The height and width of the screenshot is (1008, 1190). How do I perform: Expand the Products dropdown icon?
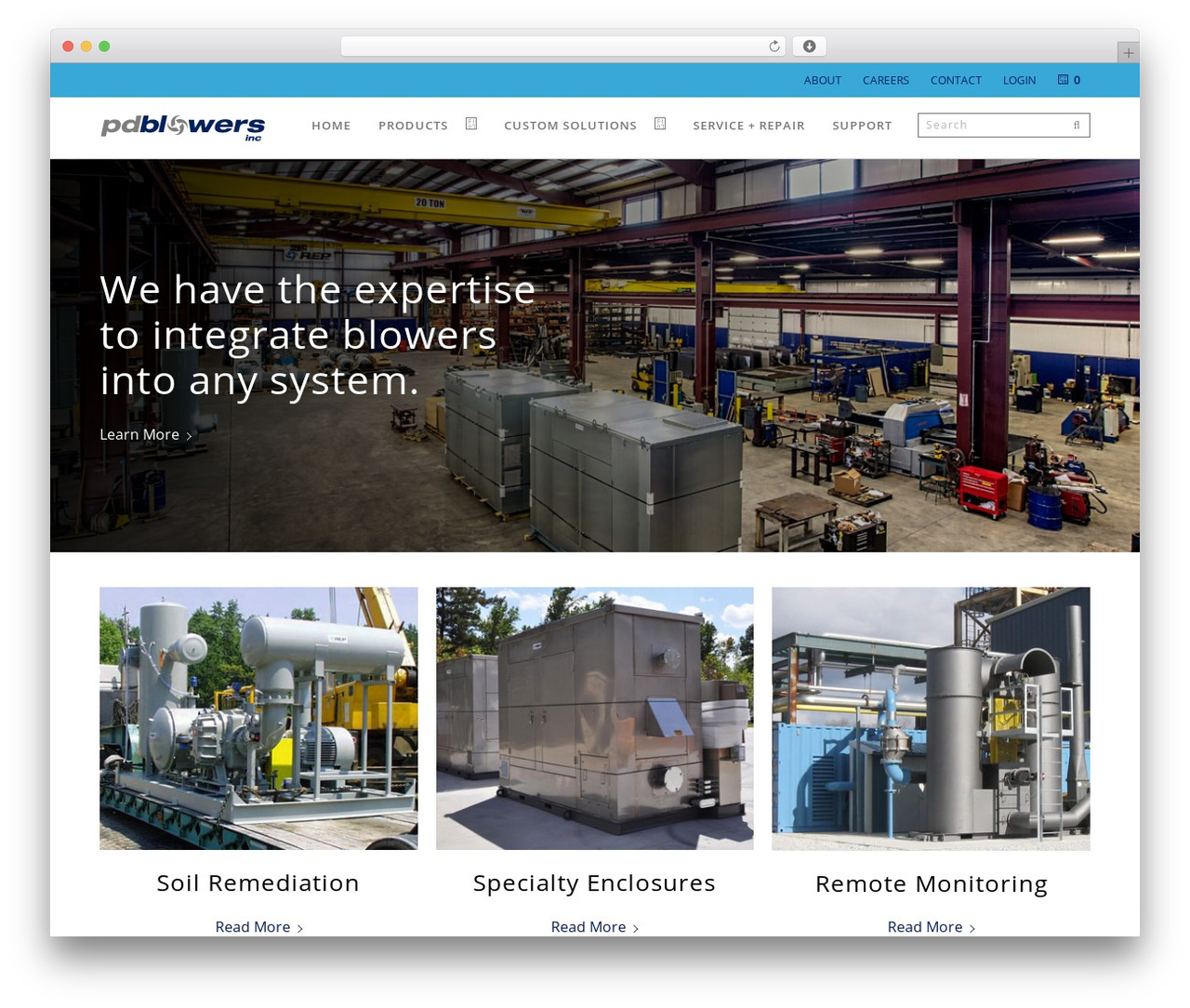[471, 124]
